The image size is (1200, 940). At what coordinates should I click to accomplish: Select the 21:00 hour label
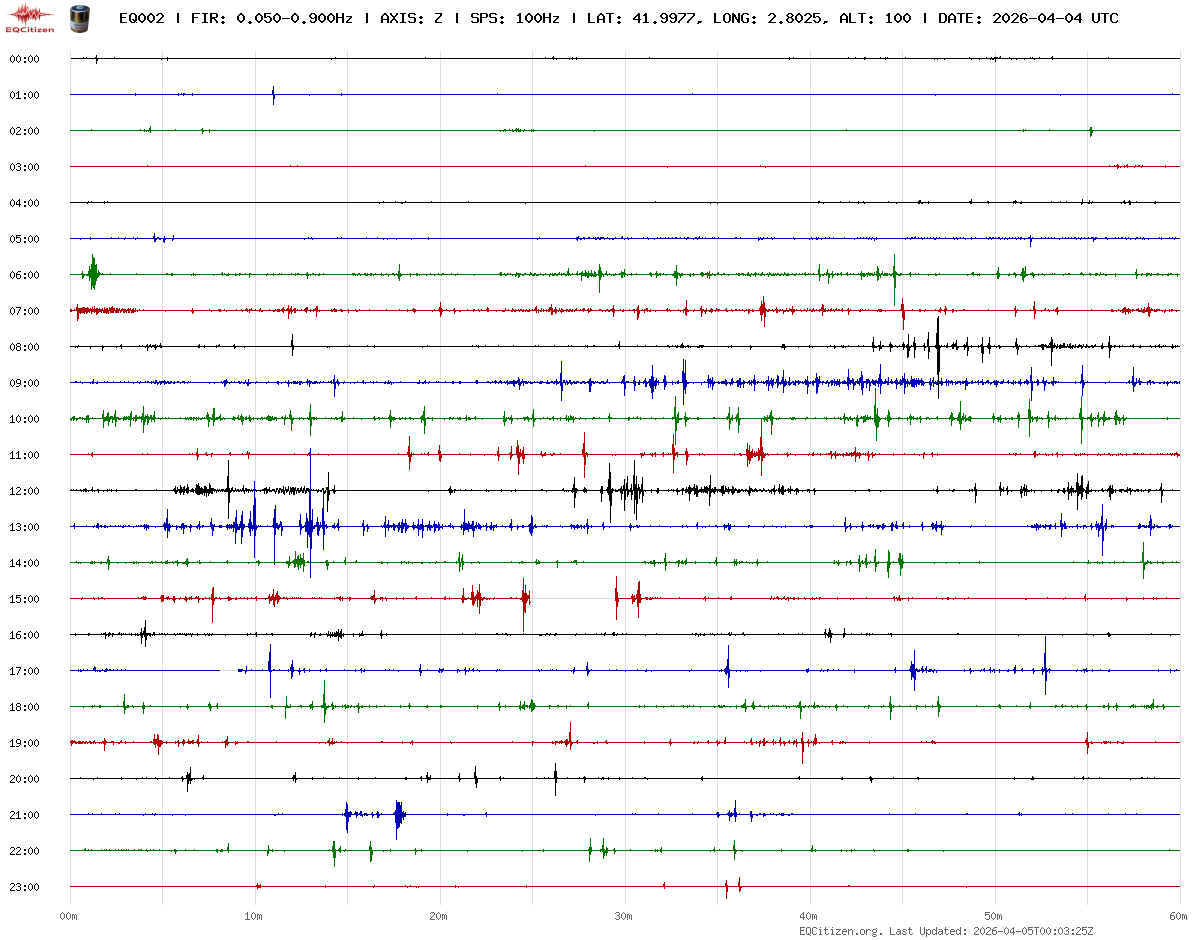(x=24, y=815)
